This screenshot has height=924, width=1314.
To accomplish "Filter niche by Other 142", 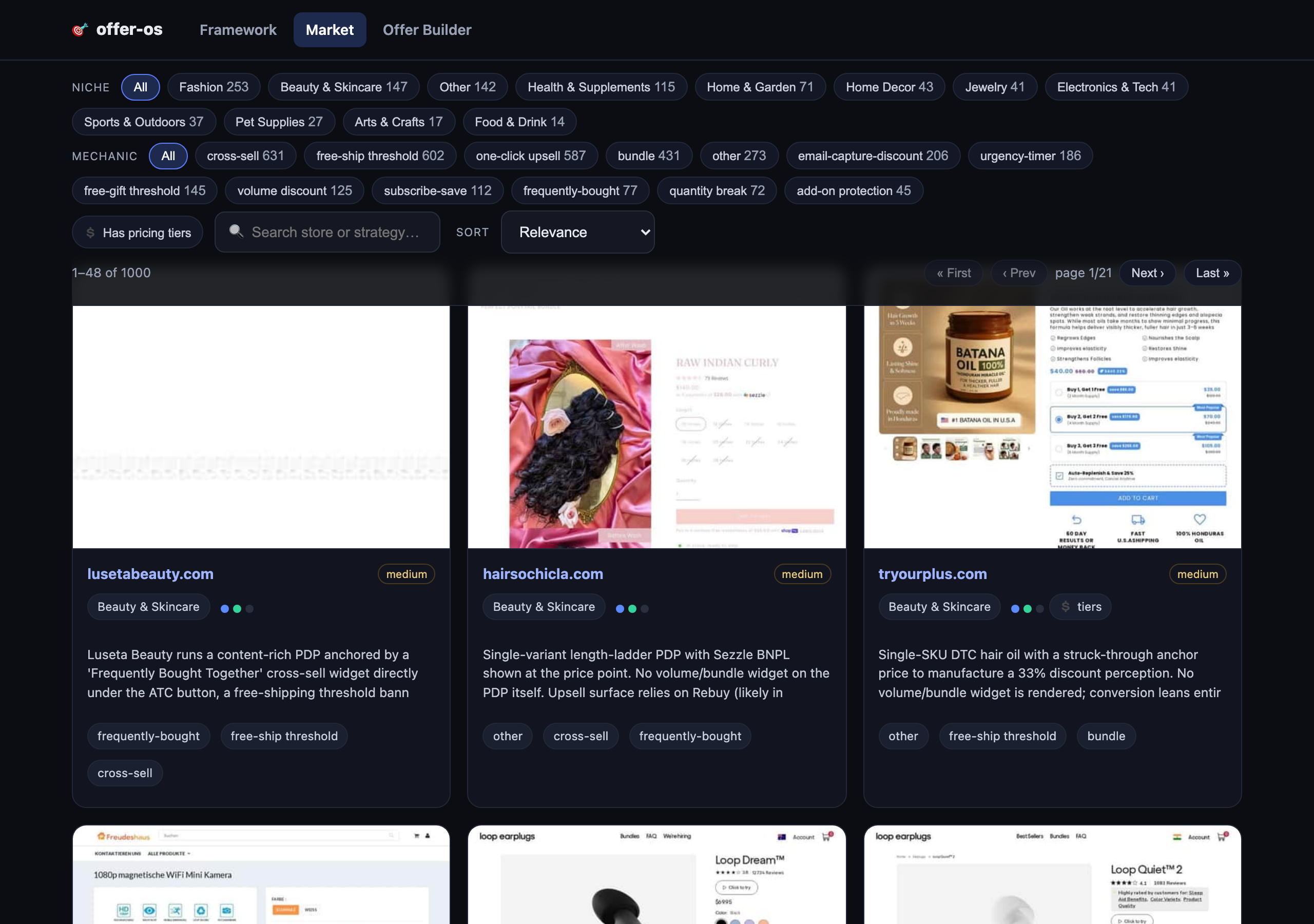I will coord(468,87).
